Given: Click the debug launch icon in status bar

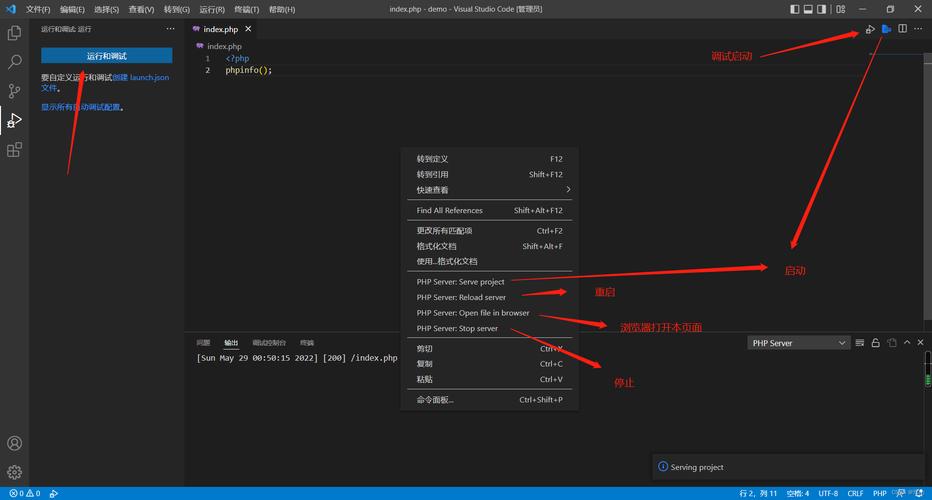Looking at the screenshot, I should pos(53,493).
